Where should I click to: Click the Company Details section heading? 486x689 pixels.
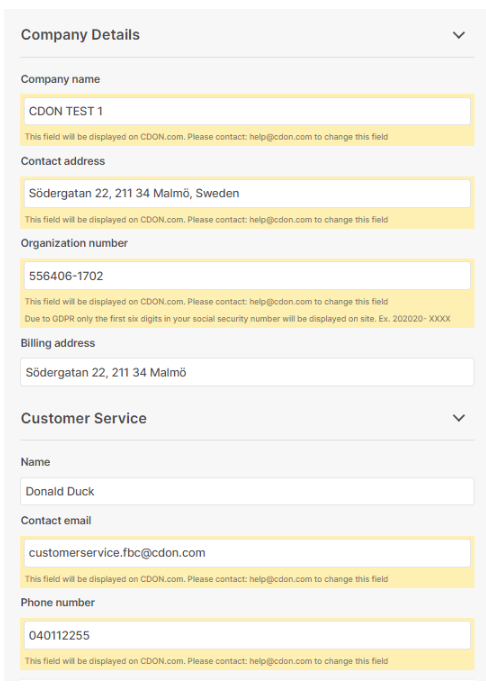coord(80,35)
